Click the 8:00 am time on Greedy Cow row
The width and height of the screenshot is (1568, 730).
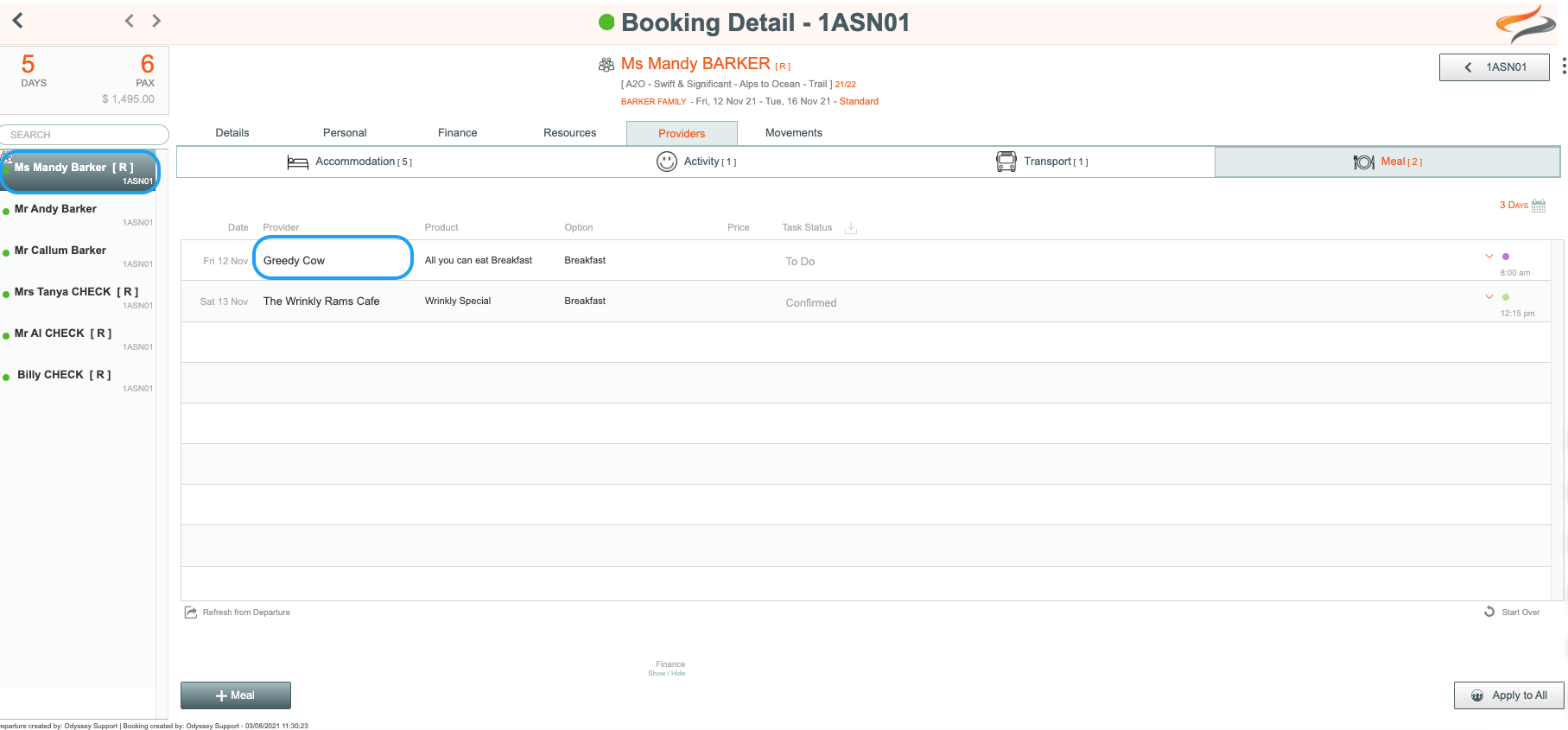(x=1514, y=273)
